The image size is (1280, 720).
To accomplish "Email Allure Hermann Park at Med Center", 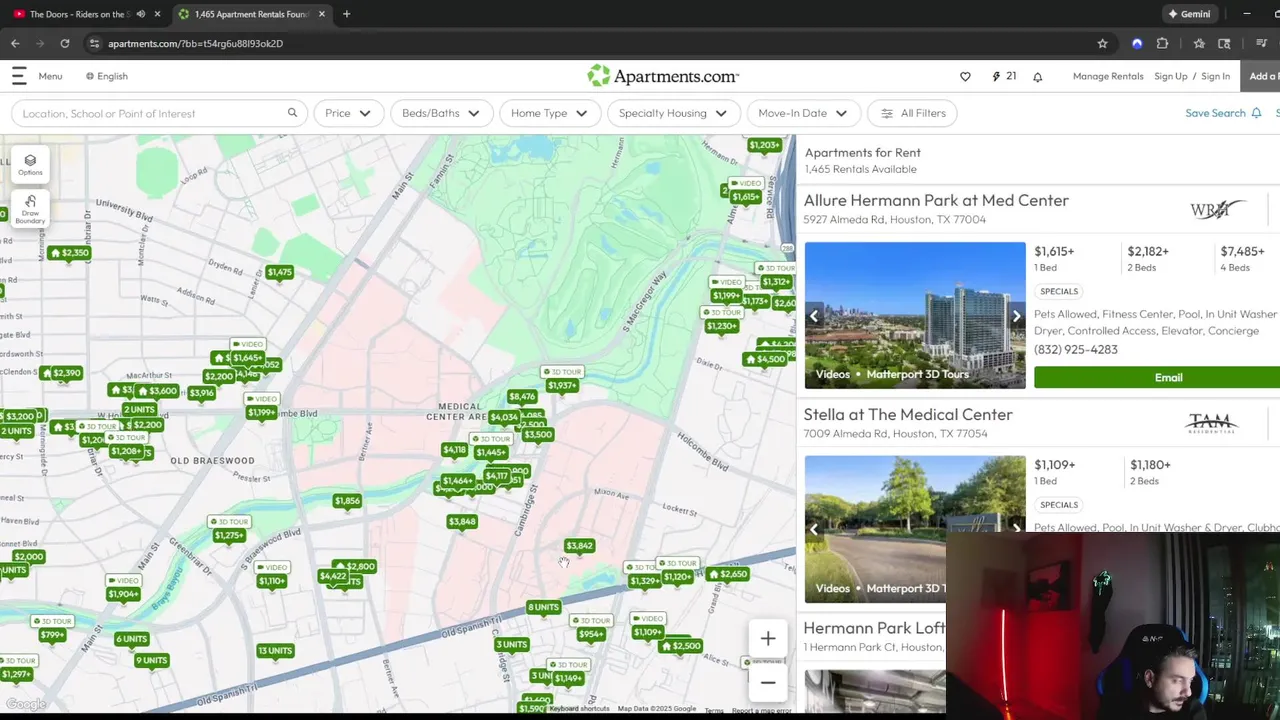I will 1168,378.
